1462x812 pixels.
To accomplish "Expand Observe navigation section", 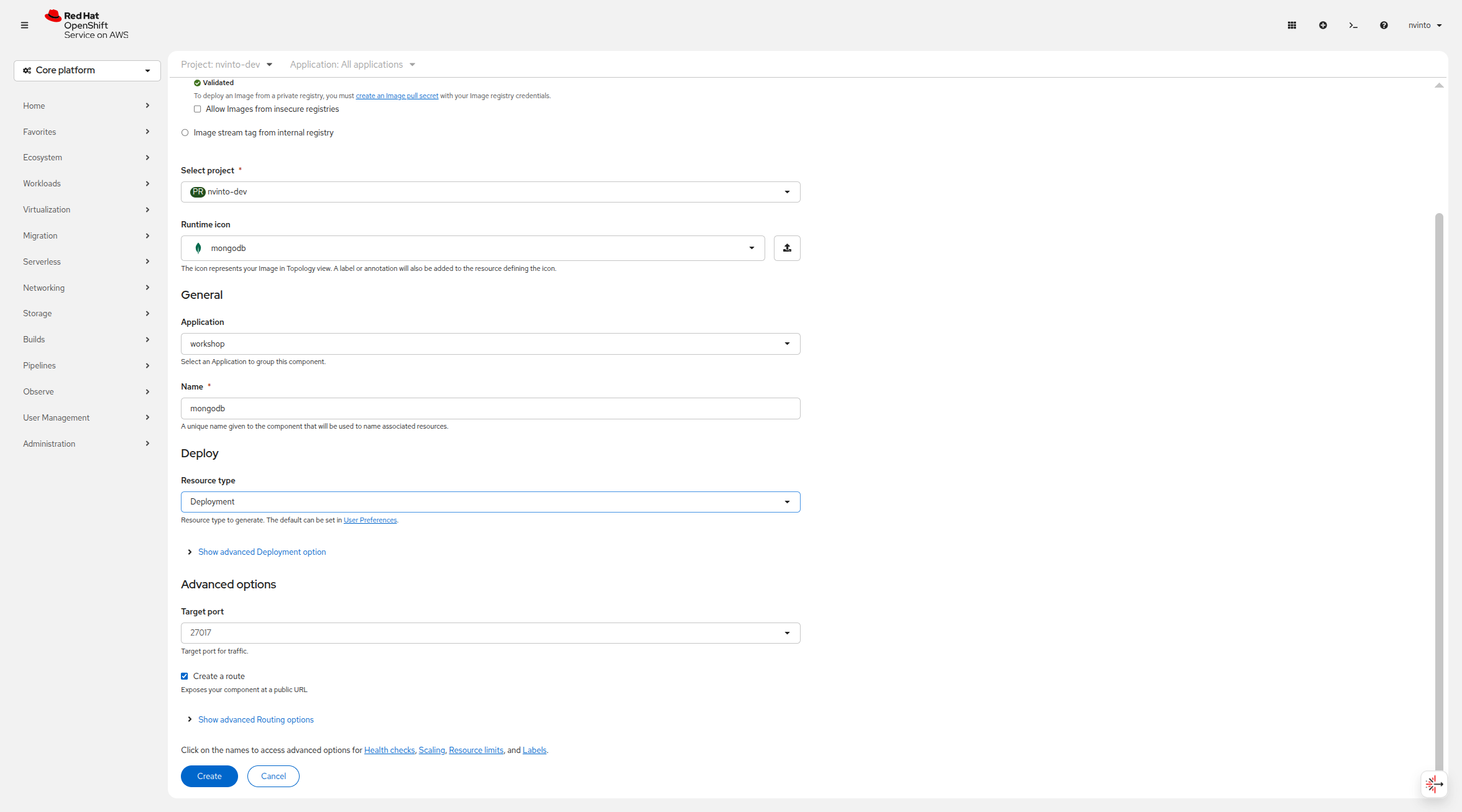I will click(87, 391).
